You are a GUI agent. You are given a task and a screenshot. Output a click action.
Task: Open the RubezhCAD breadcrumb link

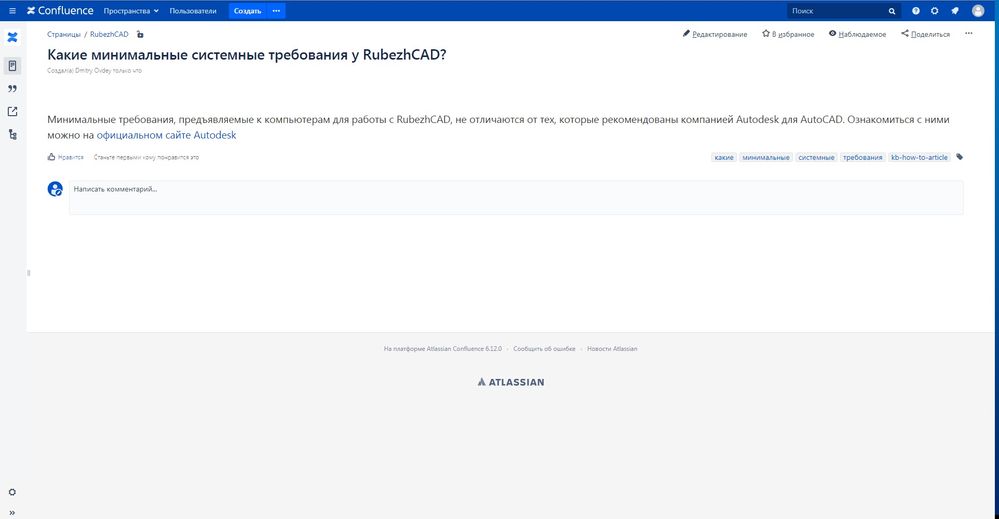109,34
